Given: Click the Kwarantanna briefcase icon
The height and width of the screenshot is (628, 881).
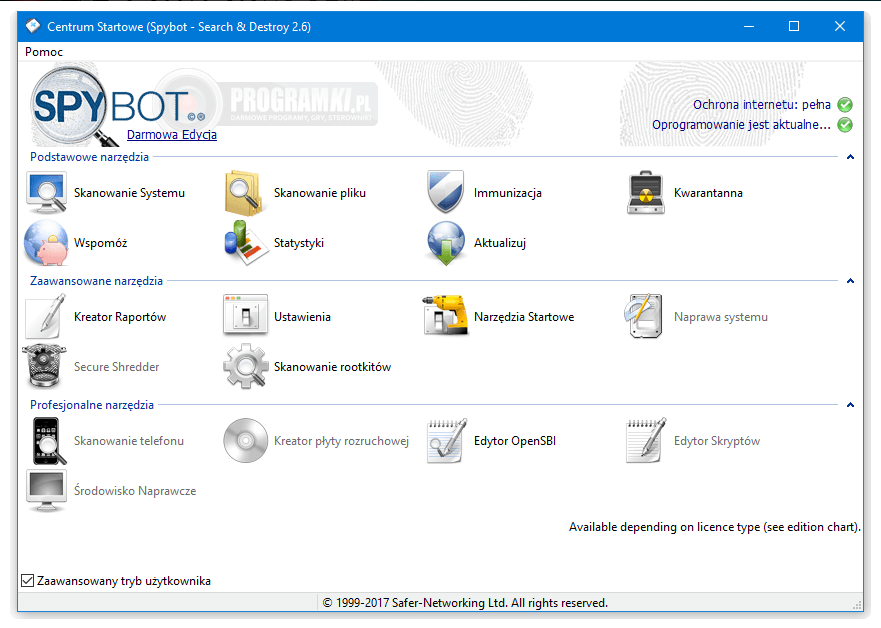Looking at the screenshot, I should tap(646, 193).
